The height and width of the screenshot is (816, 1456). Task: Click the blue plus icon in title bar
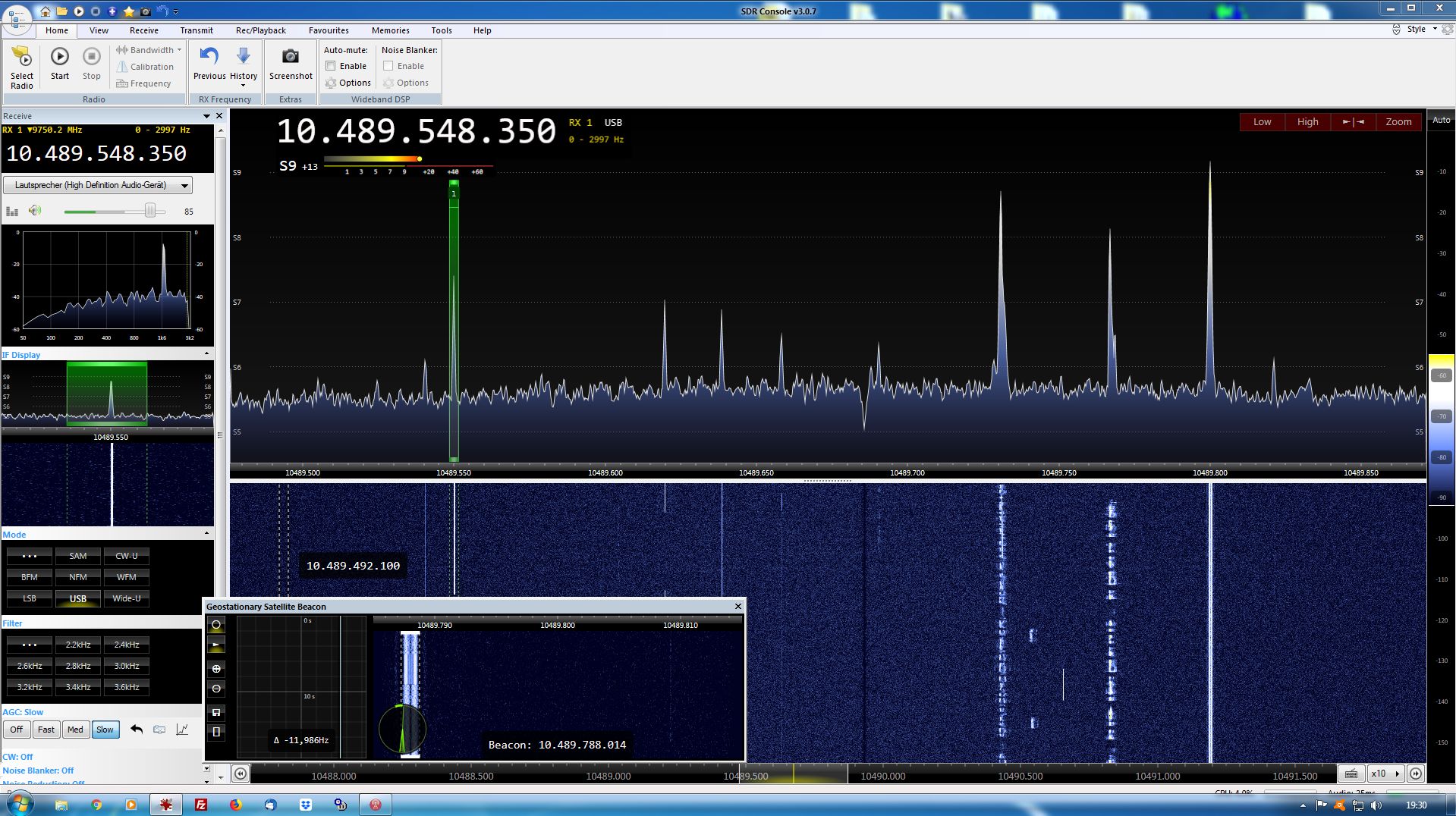coord(112,11)
